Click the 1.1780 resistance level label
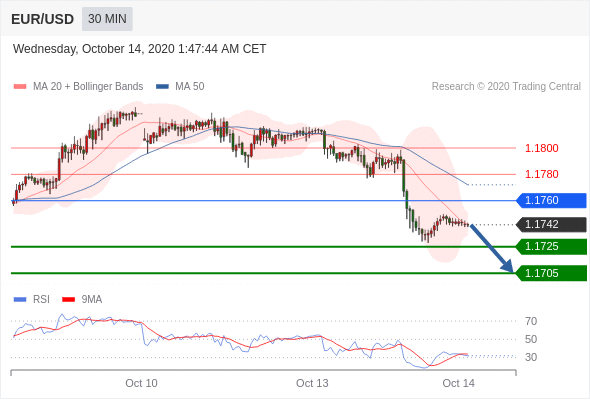 click(541, 174)
